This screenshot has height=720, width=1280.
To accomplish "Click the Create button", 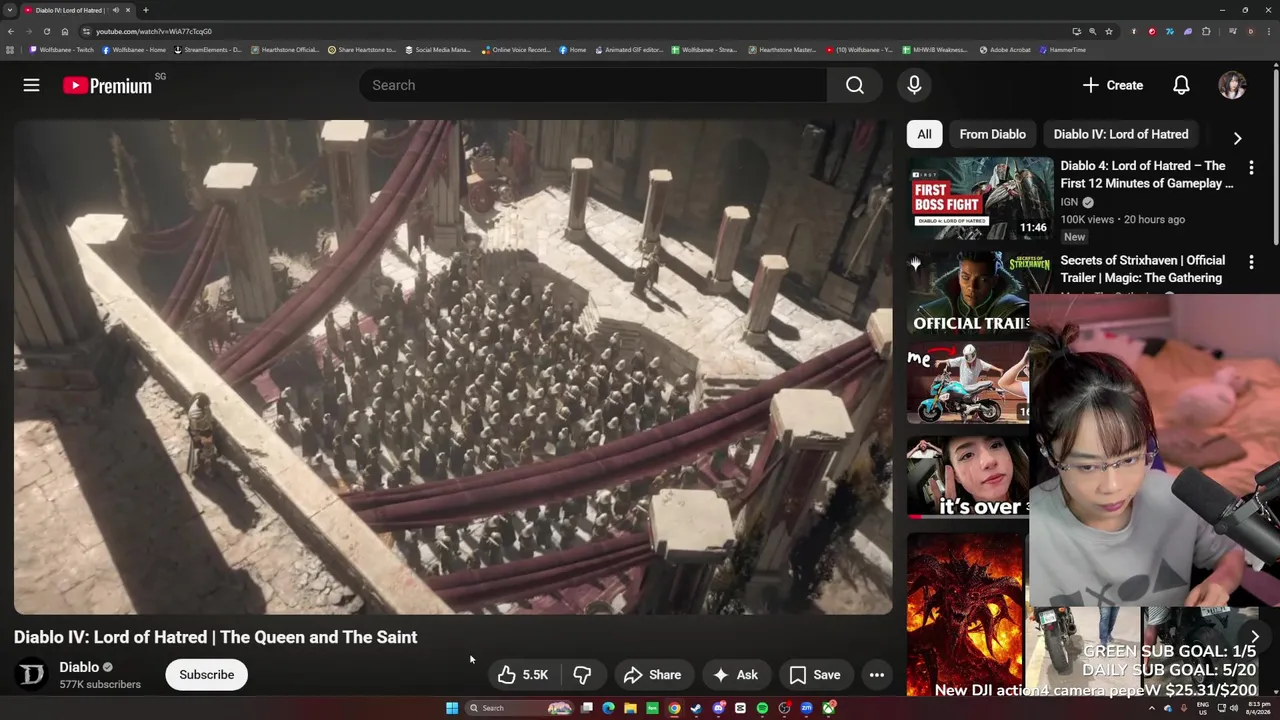I will (1113, 85).
